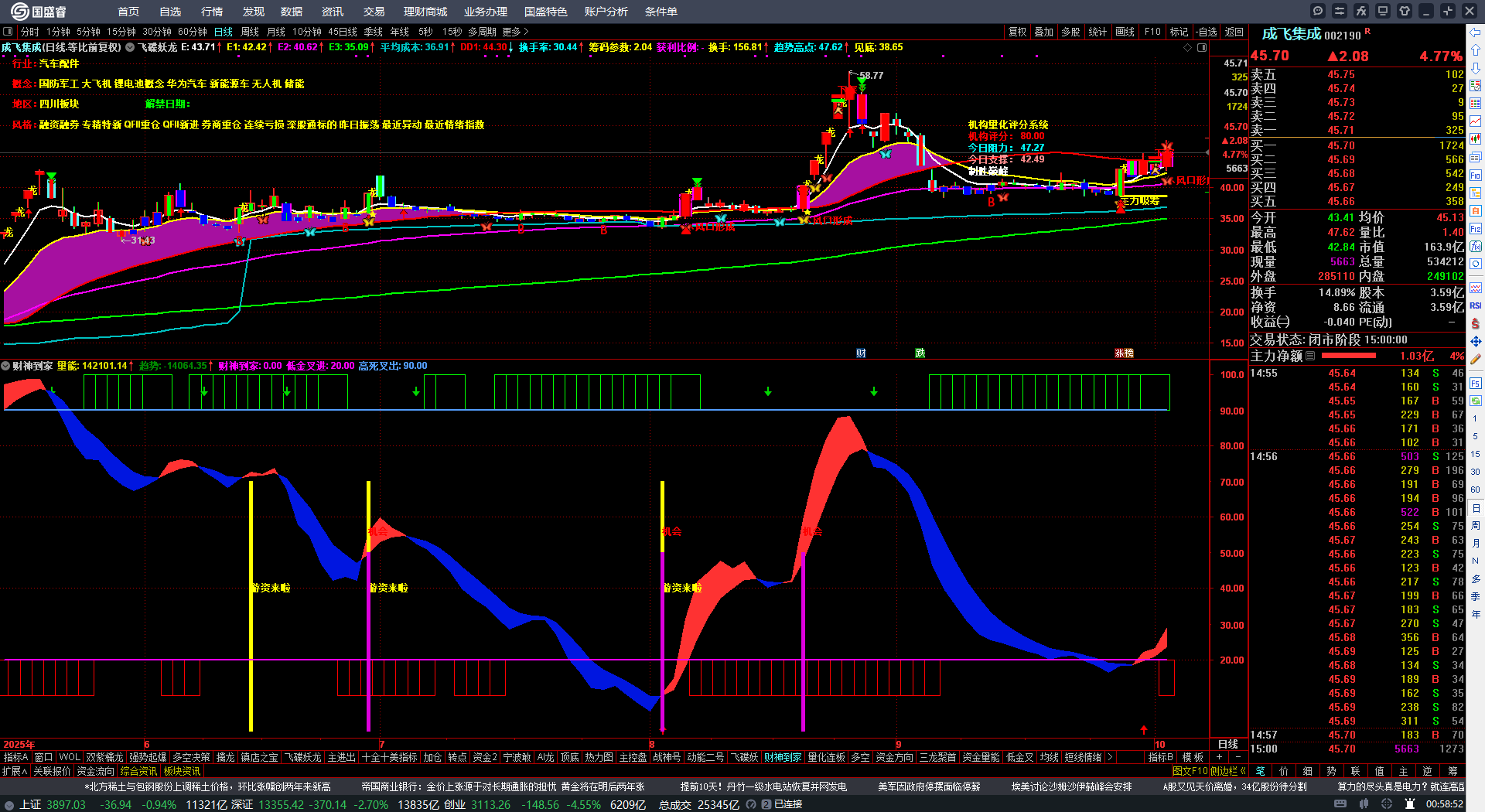
Task: Click the 统计 statistics button
Action: pos(1098,32)
